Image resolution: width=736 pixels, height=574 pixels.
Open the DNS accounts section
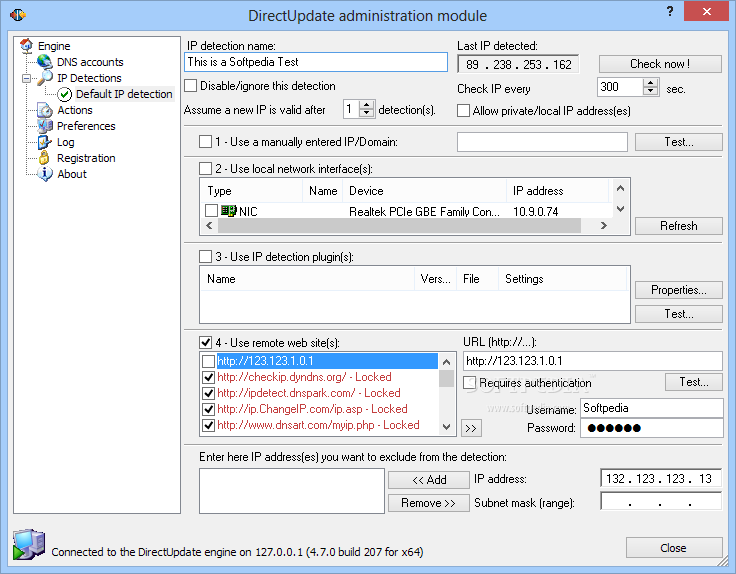90,62
